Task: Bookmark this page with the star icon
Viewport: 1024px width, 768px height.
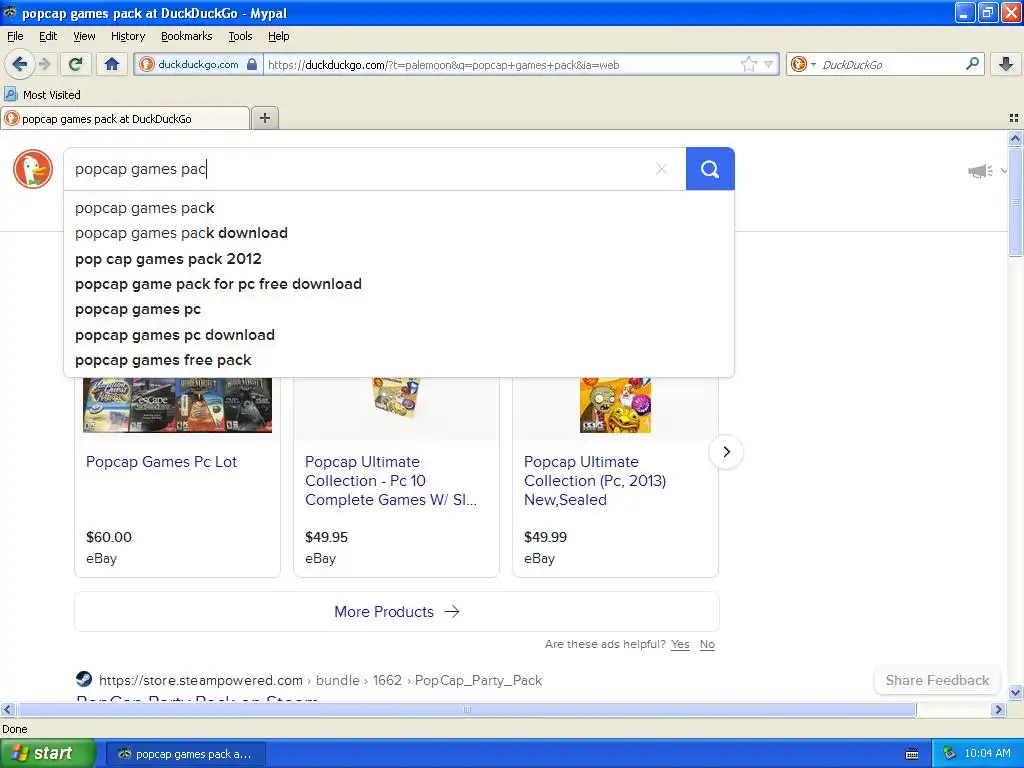Action: [748, 64]
